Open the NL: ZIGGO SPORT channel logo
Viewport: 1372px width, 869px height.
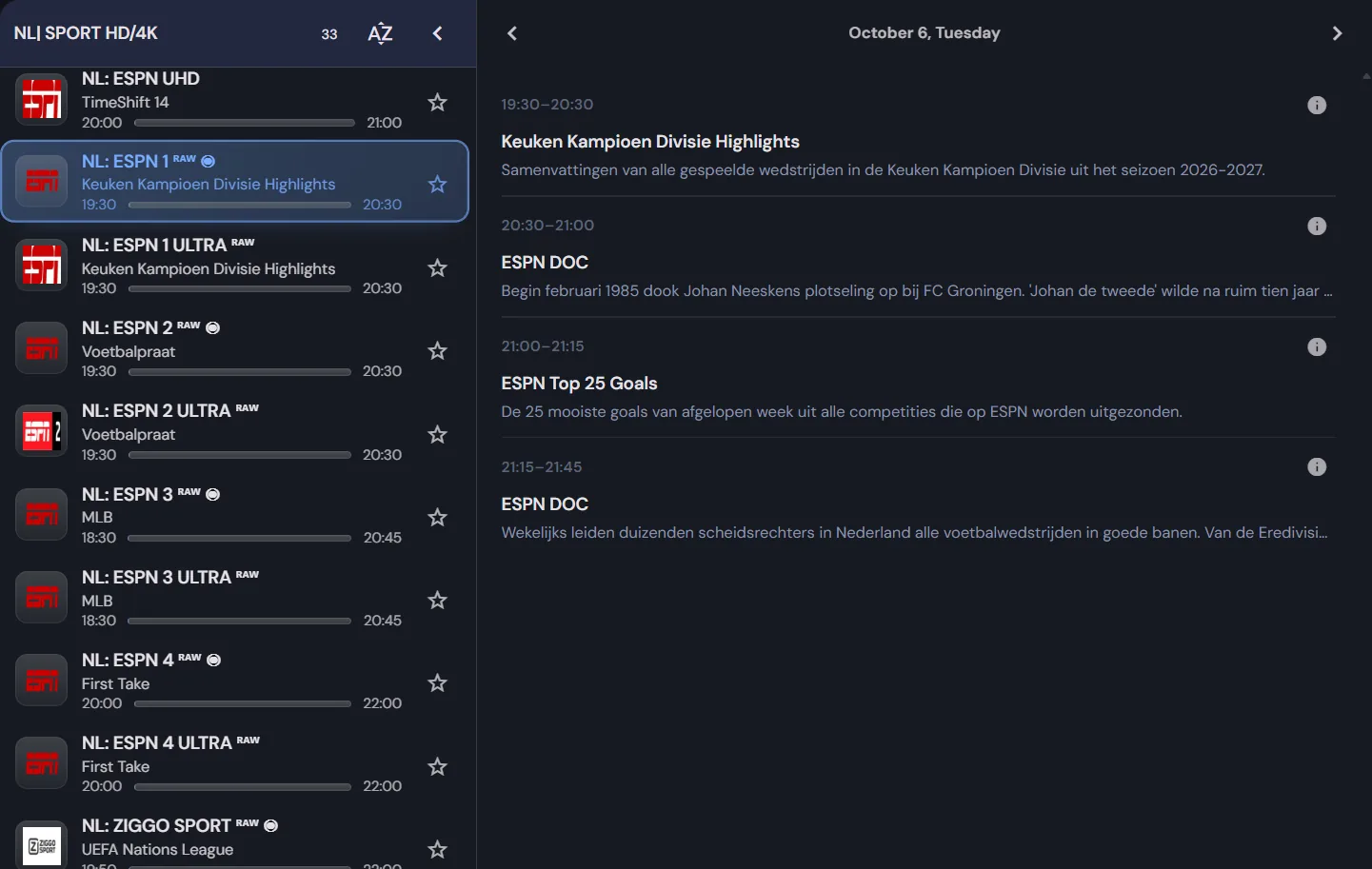tap(42, 845)
